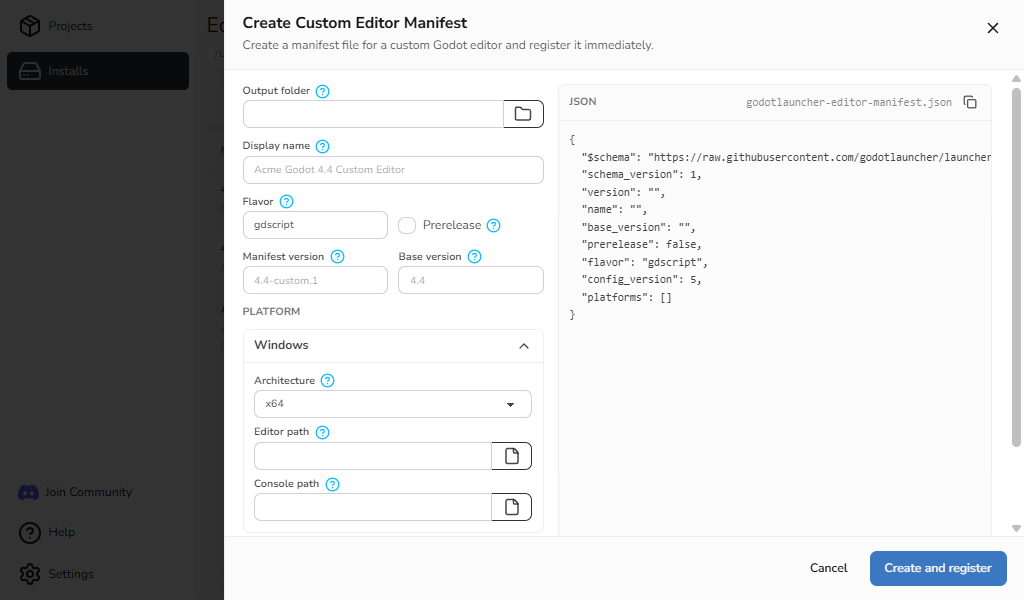Click the Editor path text field
This screenshot has width=1024, height=600.
(x=372, y=456)
